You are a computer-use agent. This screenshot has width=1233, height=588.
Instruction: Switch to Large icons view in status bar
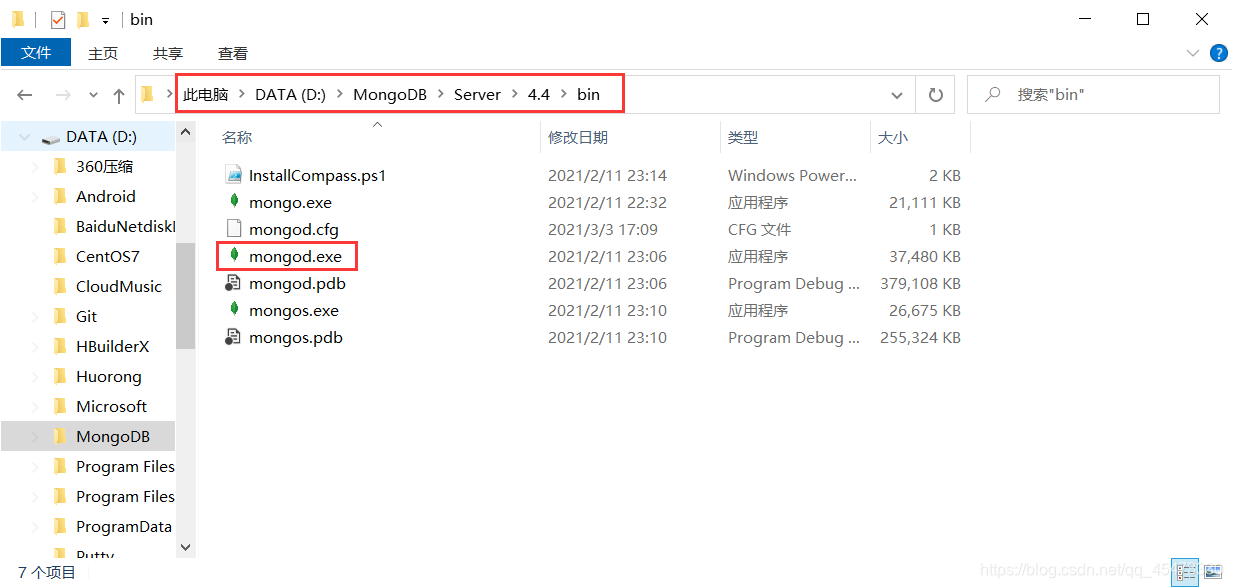(x=1212, y=572)
